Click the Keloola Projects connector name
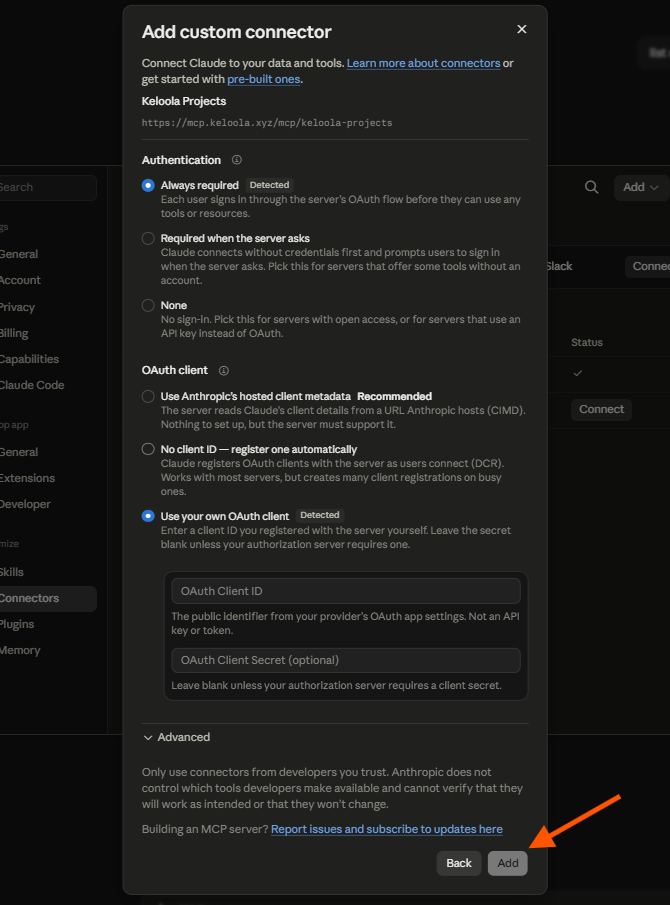The height and width of the screenshot is (905, 670). pyautogui.click(x=184, y=101)
